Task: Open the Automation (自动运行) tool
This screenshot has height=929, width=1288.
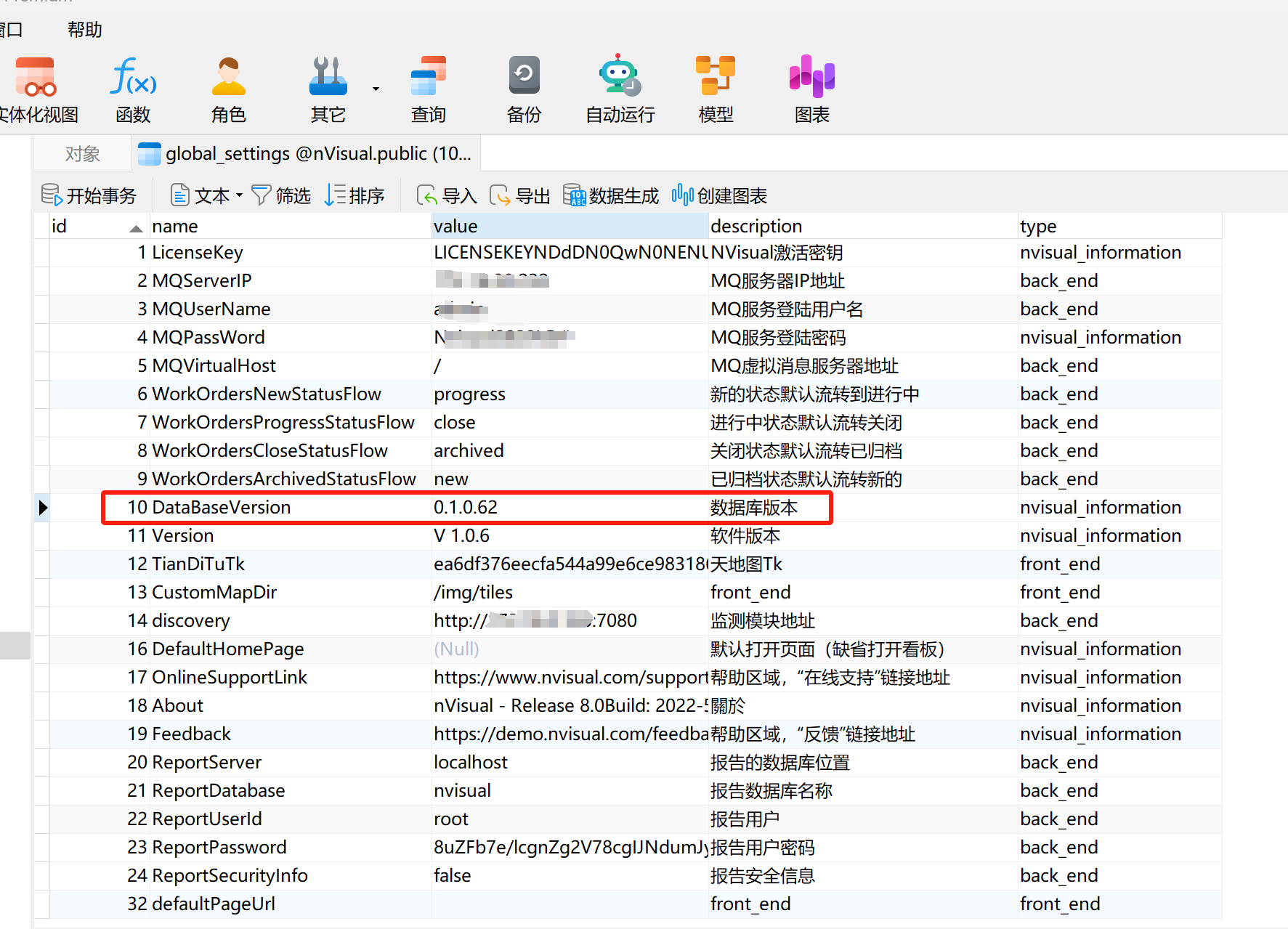Action: click(x=620, y=89)
